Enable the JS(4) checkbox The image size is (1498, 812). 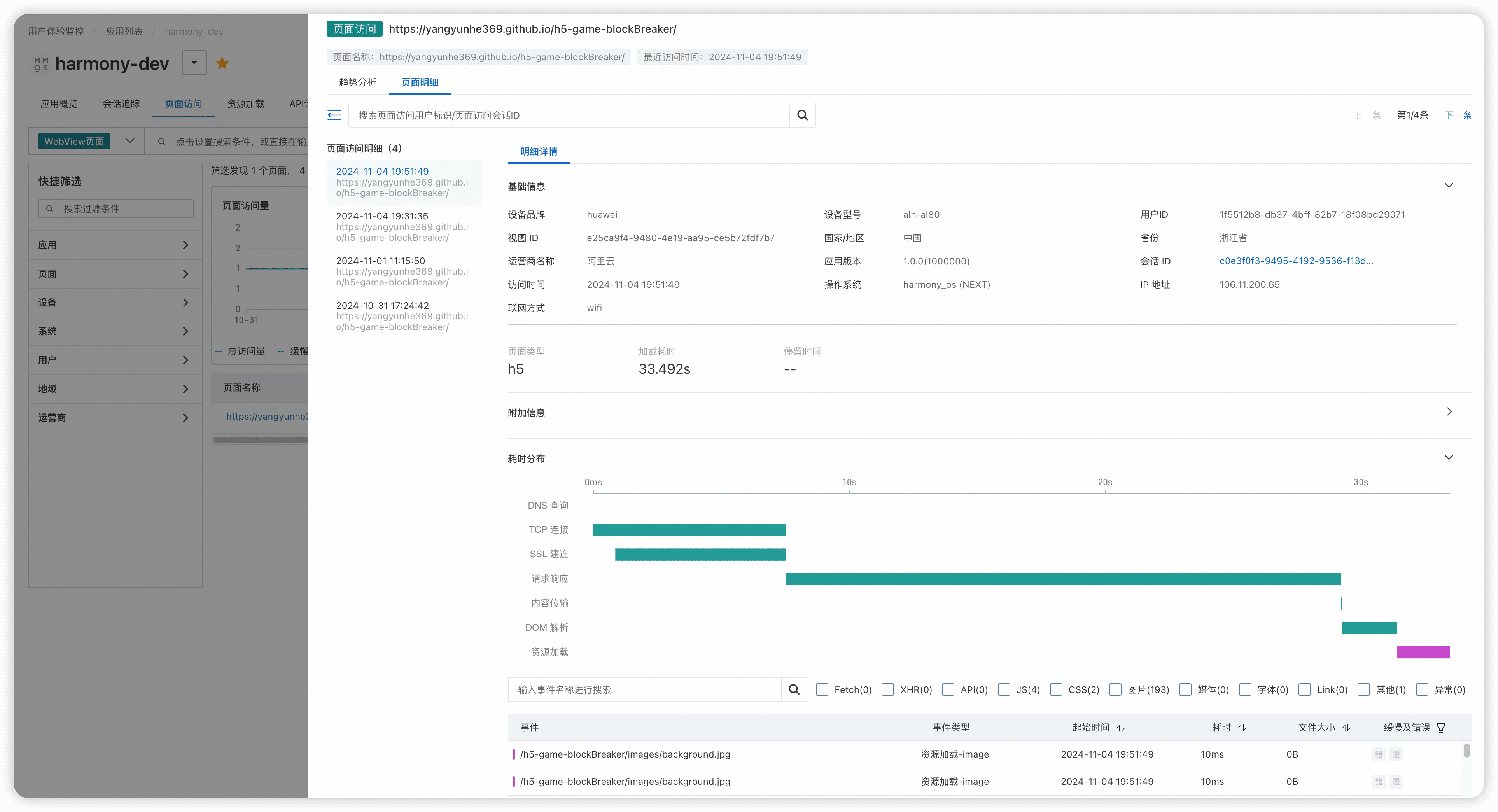pos(1004,689)
